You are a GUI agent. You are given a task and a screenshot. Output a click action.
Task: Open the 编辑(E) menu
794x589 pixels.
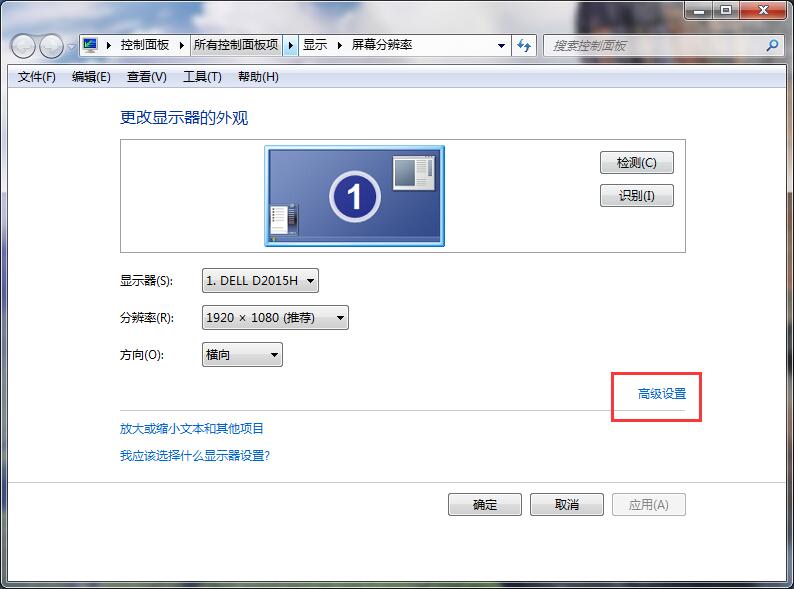91,77
